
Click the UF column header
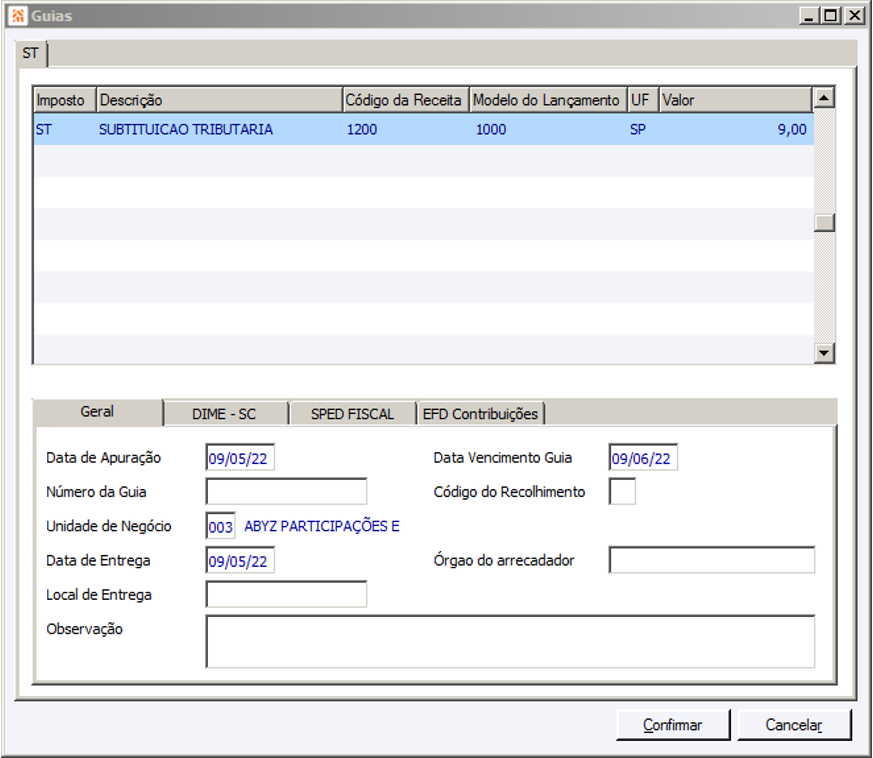(643, 100)
